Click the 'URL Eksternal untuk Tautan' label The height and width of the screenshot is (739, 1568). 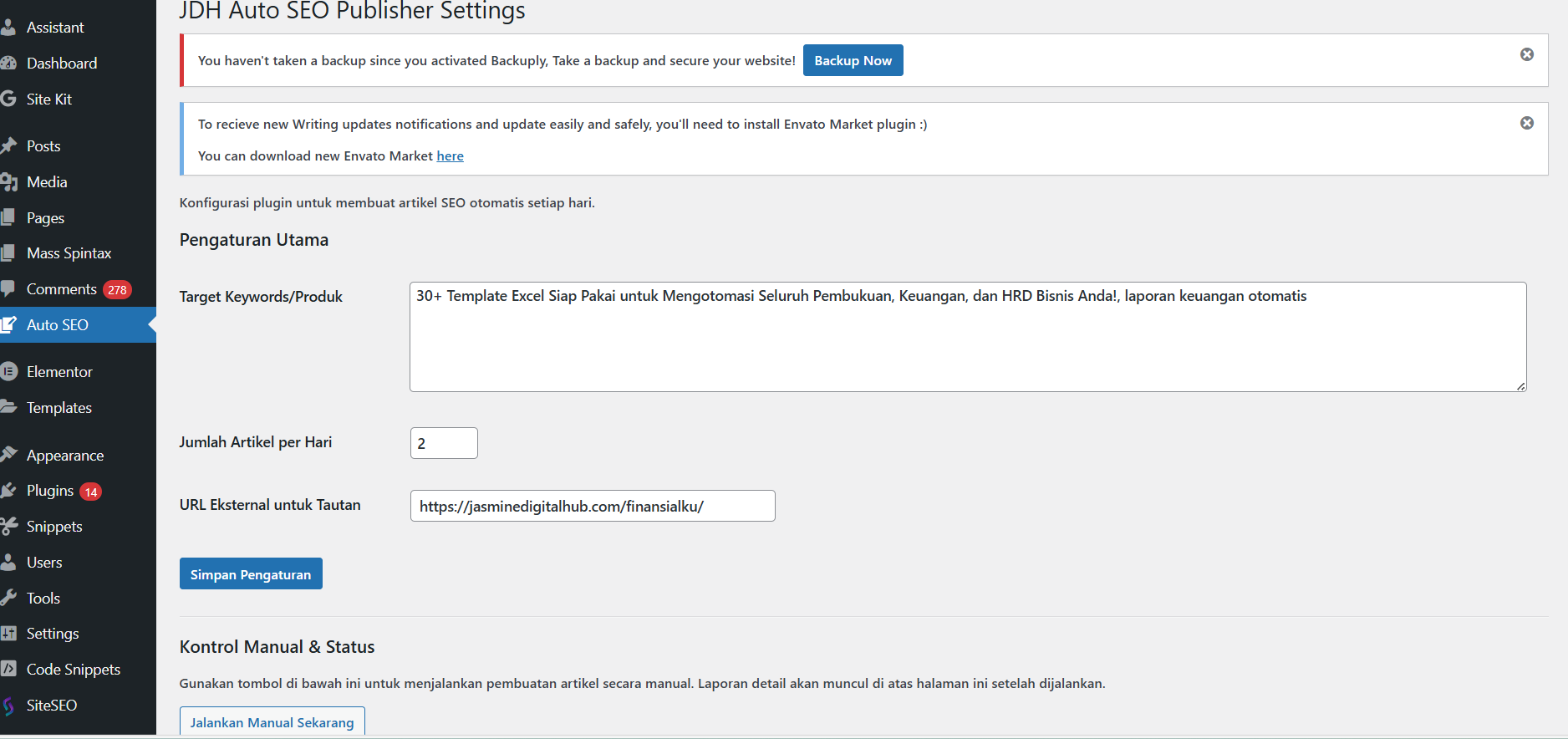click(270, 505)
